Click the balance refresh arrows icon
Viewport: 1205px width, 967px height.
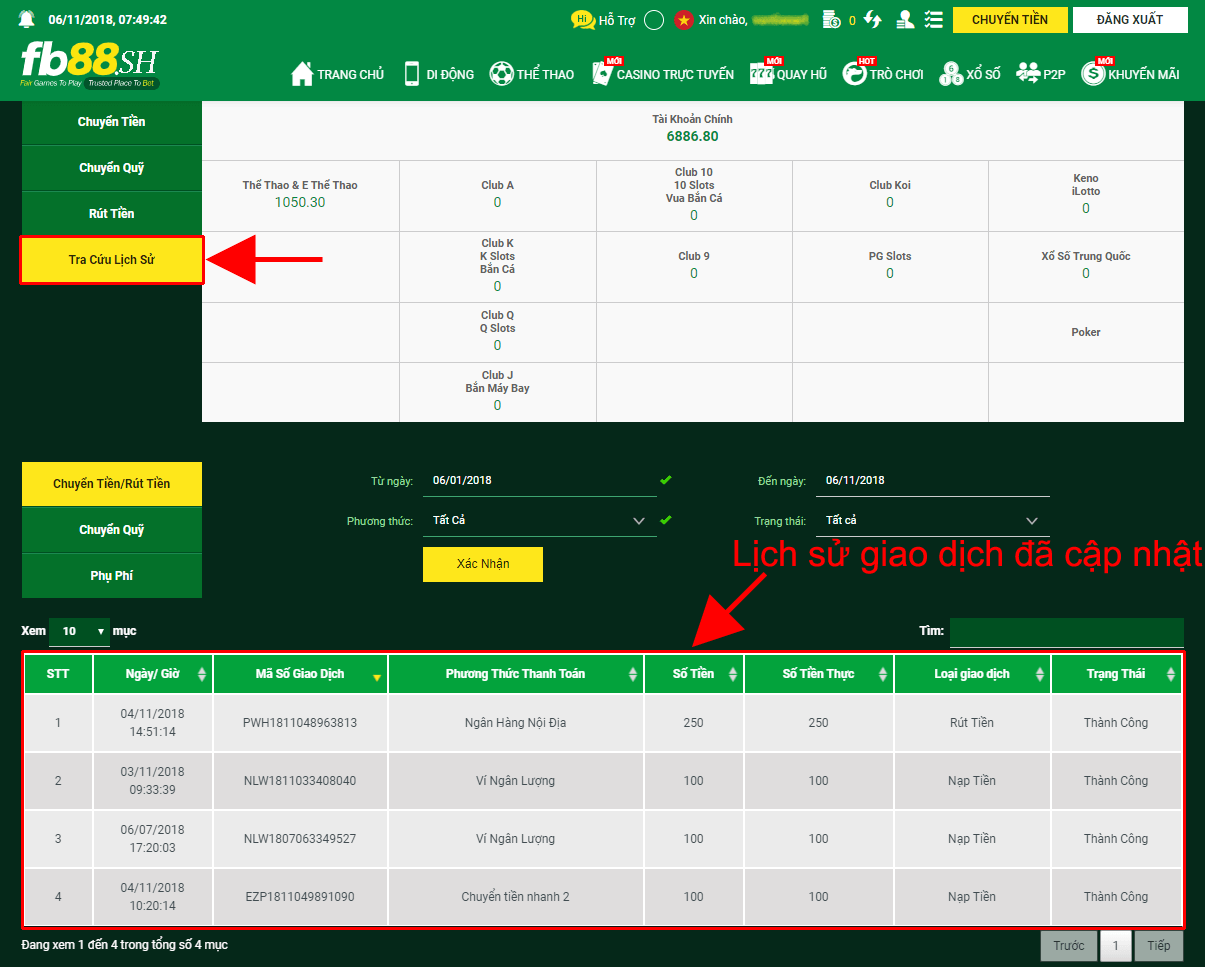tap(873, 19)
